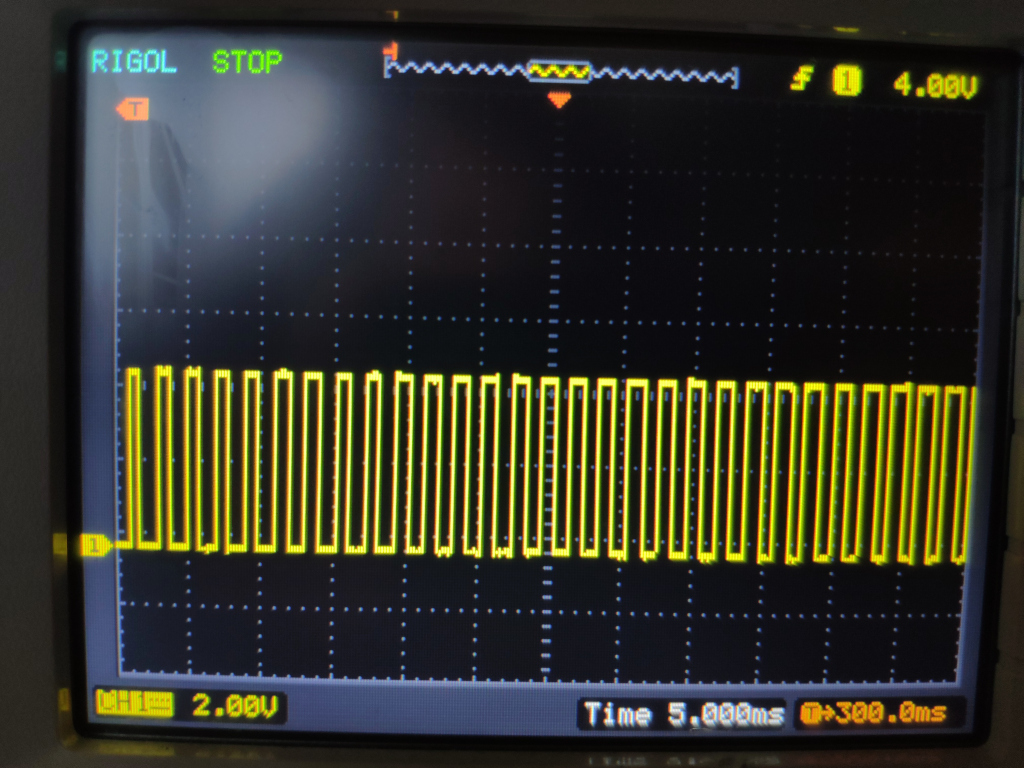Click the 300.0ms trigger offset readout

tap(888, 714)
